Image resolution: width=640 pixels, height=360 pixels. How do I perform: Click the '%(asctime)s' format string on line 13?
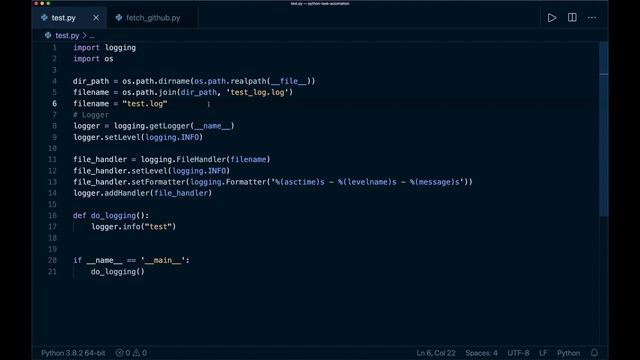[300, 182]
